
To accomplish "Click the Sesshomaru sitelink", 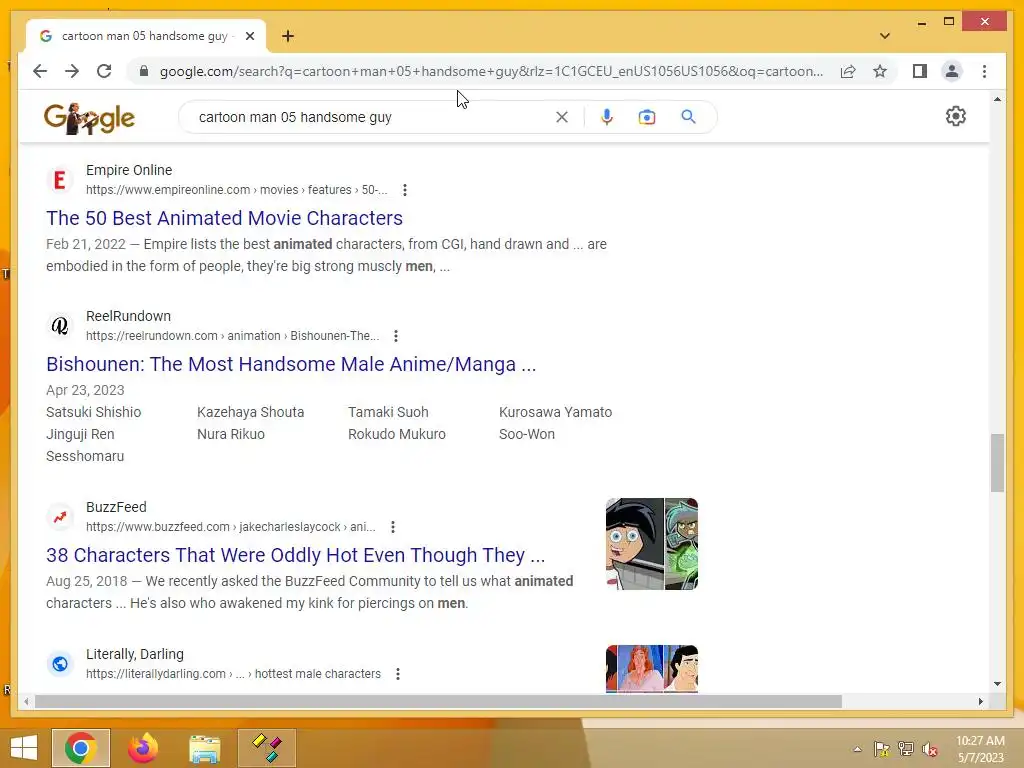I will [85, 456].
